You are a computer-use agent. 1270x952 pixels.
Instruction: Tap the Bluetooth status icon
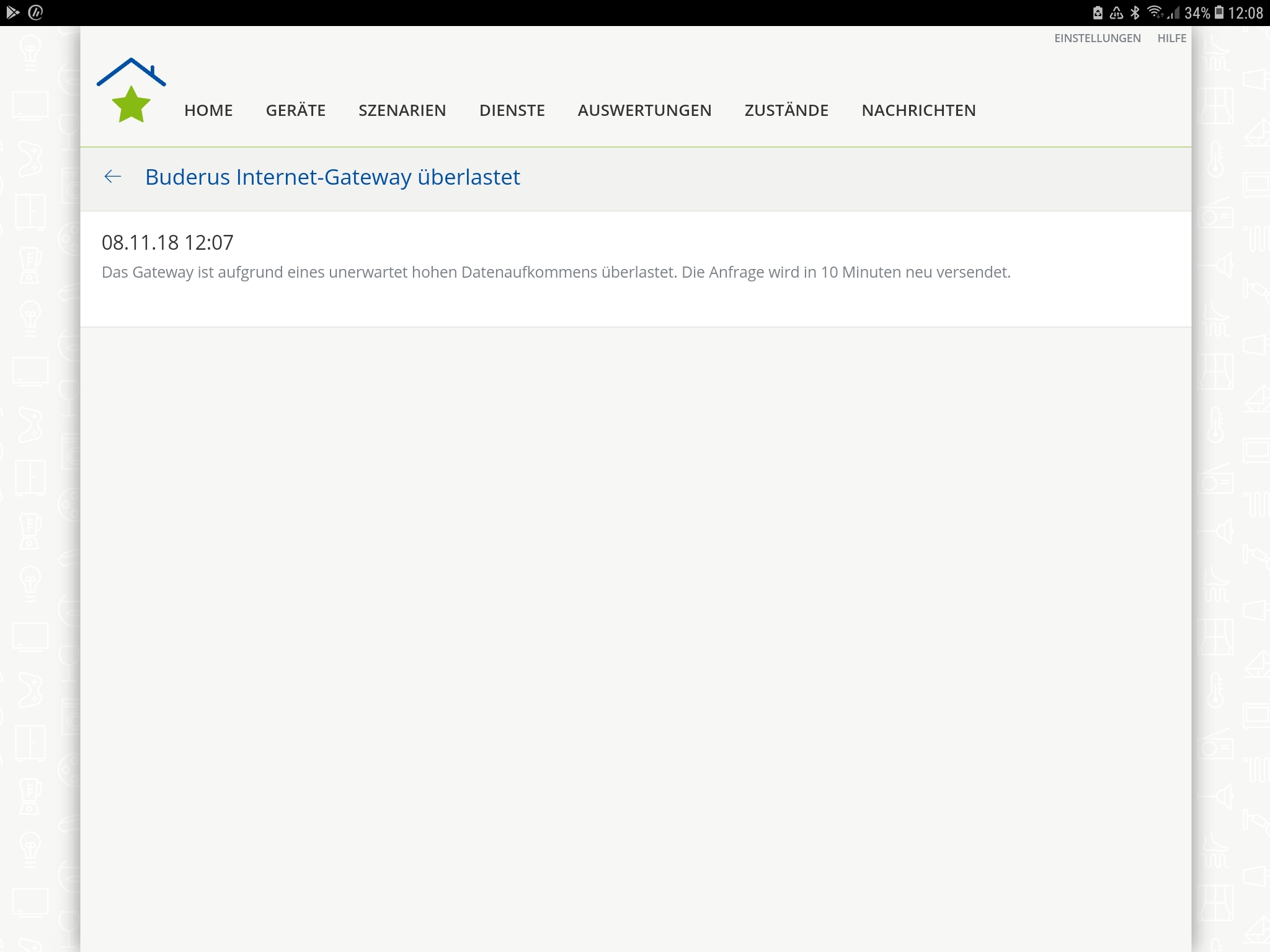[x=1135, y=13]
